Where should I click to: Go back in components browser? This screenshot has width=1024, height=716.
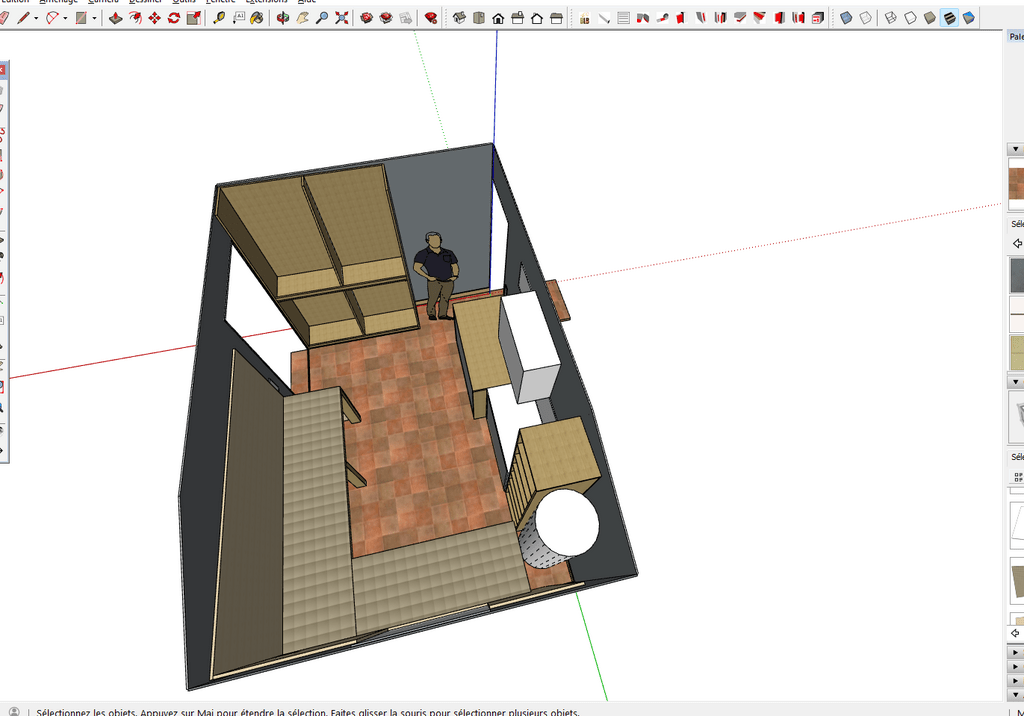click(x=1017, y=633)
